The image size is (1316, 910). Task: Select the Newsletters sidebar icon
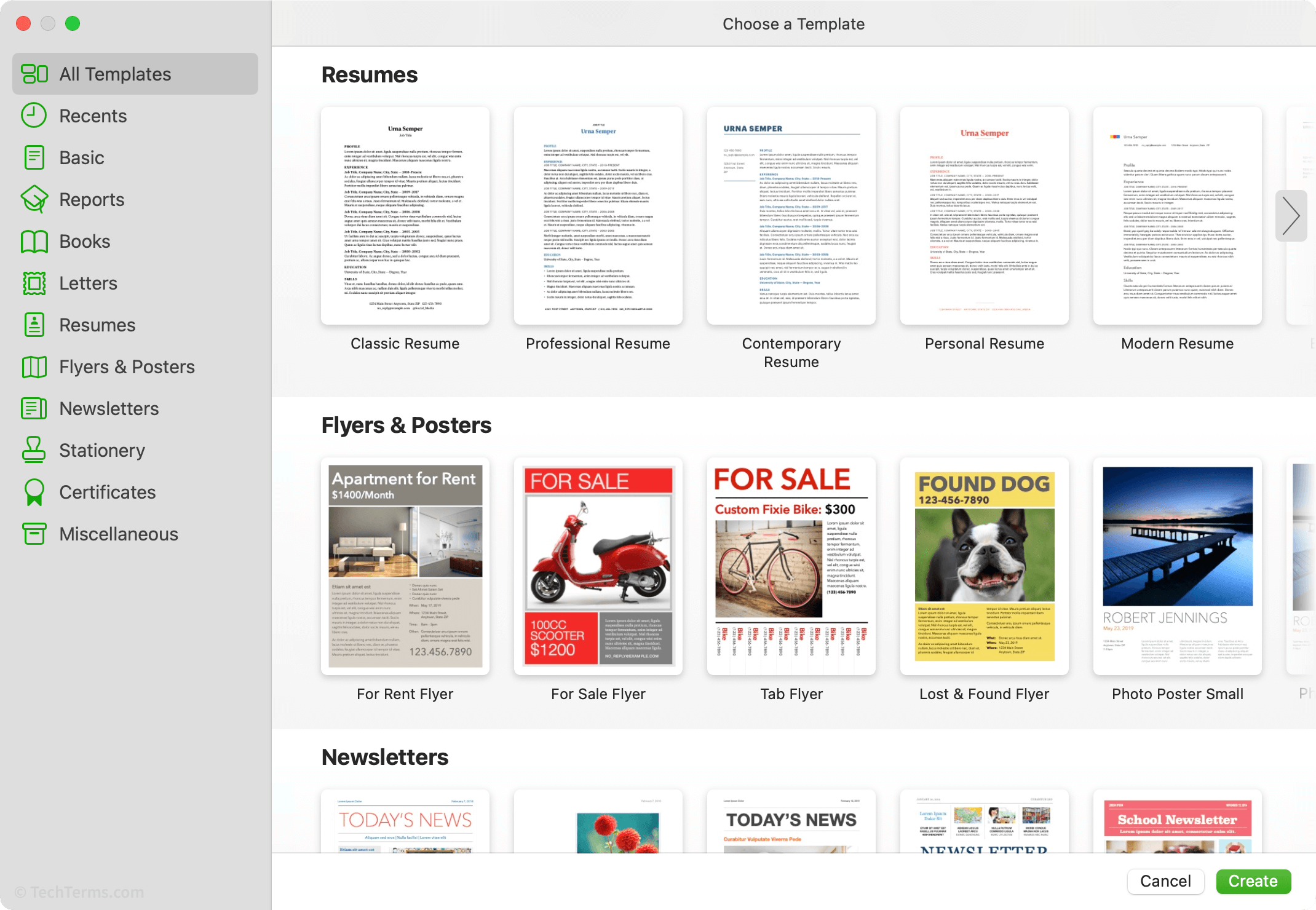36,408
